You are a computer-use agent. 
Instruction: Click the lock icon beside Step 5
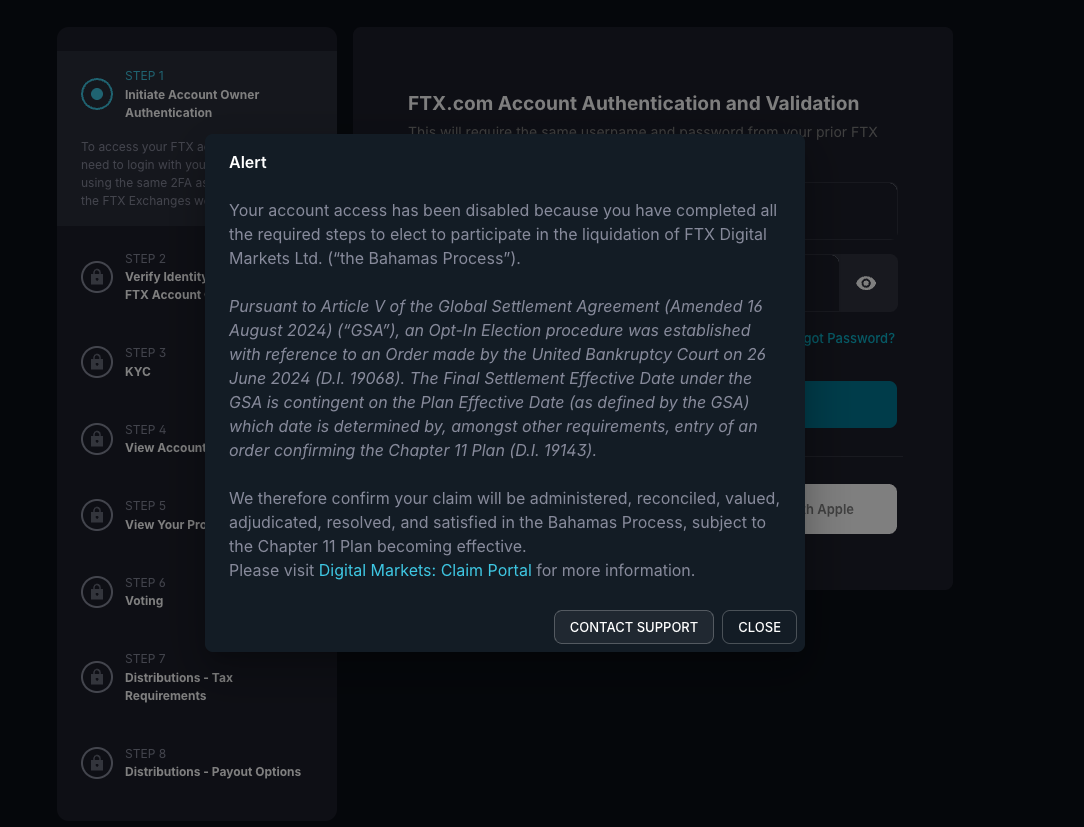pyautogui.click(x=97, y=514)
